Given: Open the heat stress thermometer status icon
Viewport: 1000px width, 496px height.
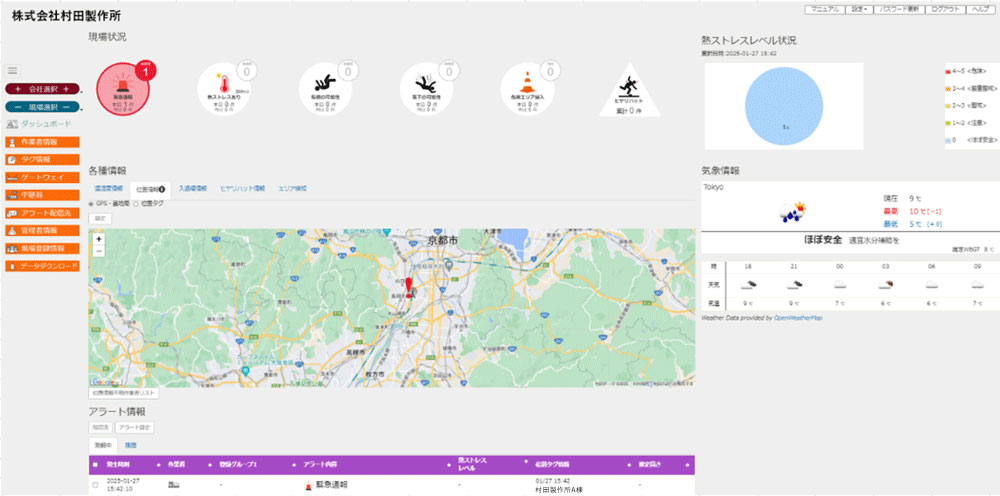Looking at the screenshot, I should (x=224, y=87).
